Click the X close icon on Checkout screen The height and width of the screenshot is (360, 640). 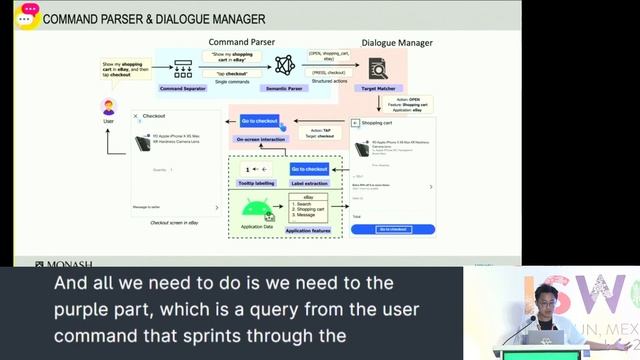(x=136, y=116)
